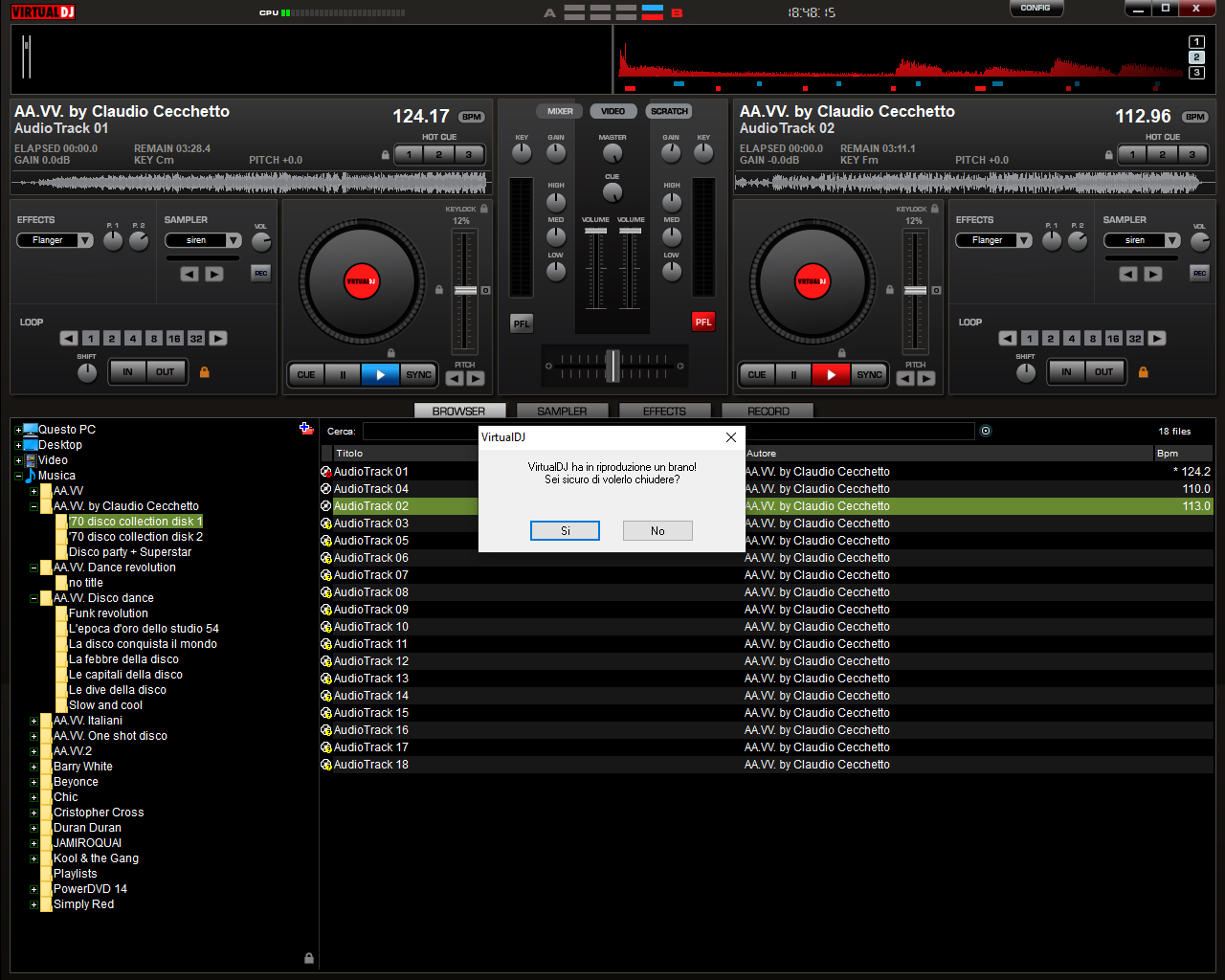Image resolution: width=1225 pixels, height=980 pixels.
Task: Set left deck loop OUT point
Action: coord(166,371)
